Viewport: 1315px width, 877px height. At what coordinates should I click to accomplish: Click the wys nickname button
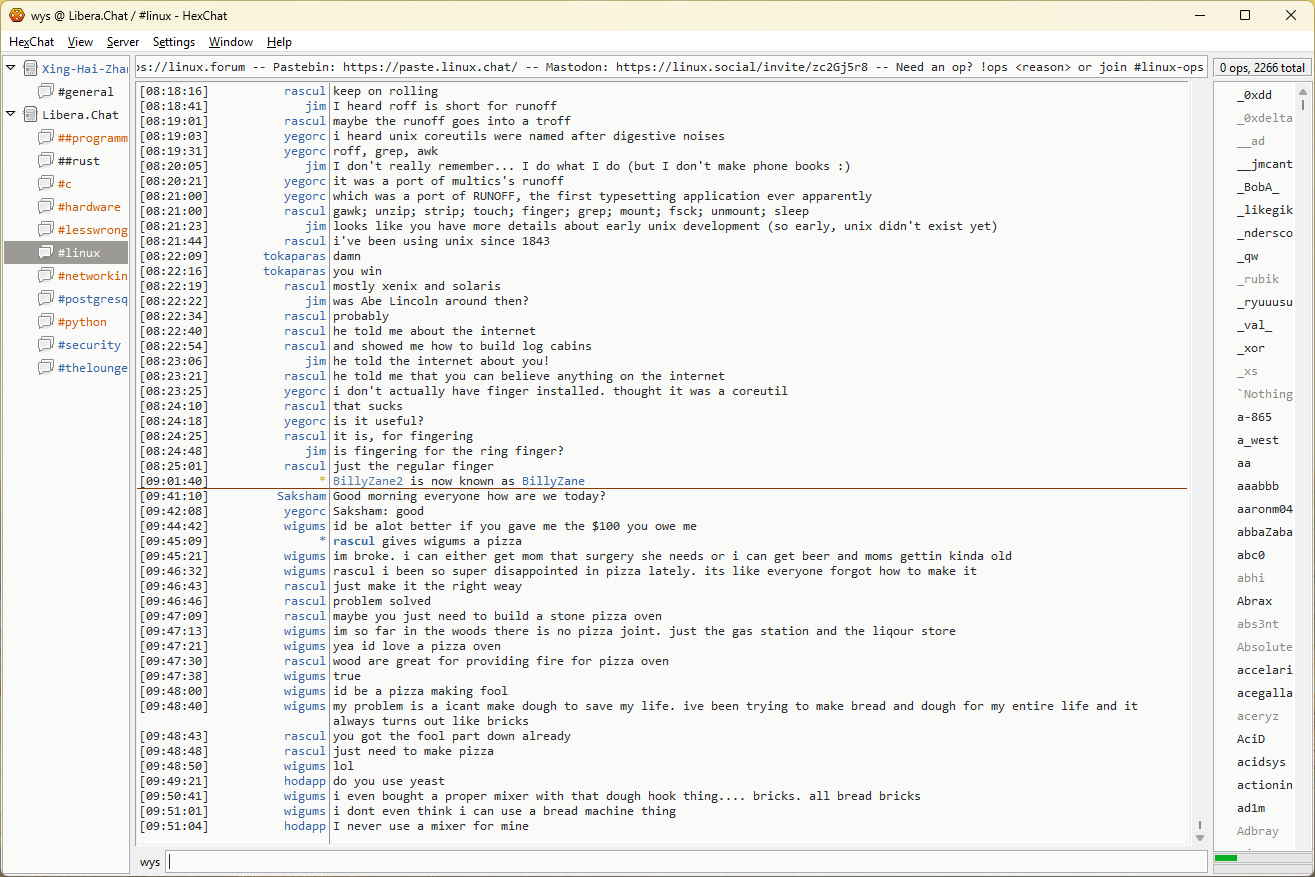pos(150,862)
